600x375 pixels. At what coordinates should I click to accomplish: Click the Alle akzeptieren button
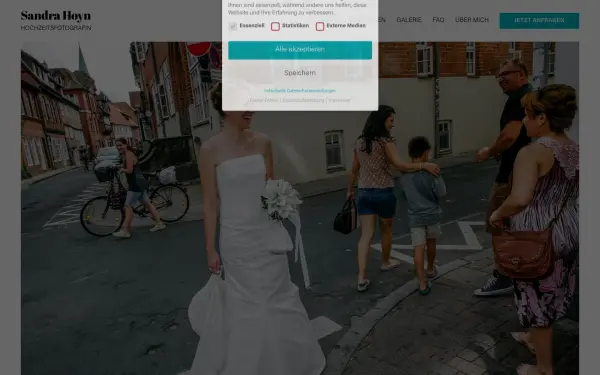tap(300, 50)
